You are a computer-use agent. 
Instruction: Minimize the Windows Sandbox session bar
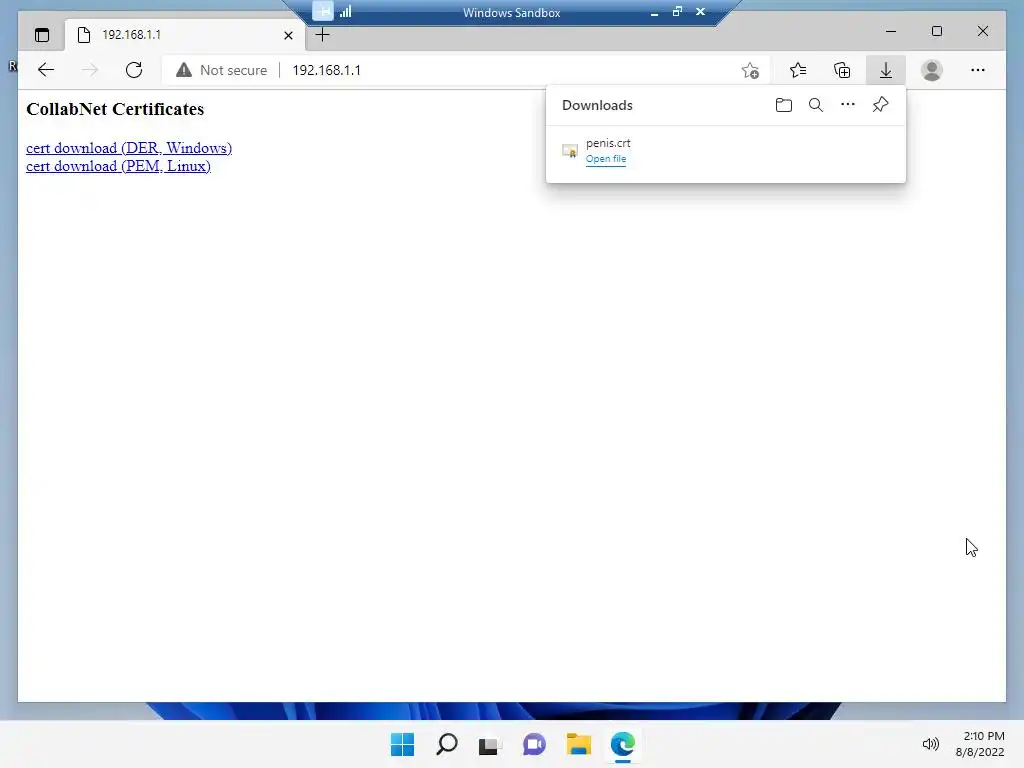pos(654,12)
